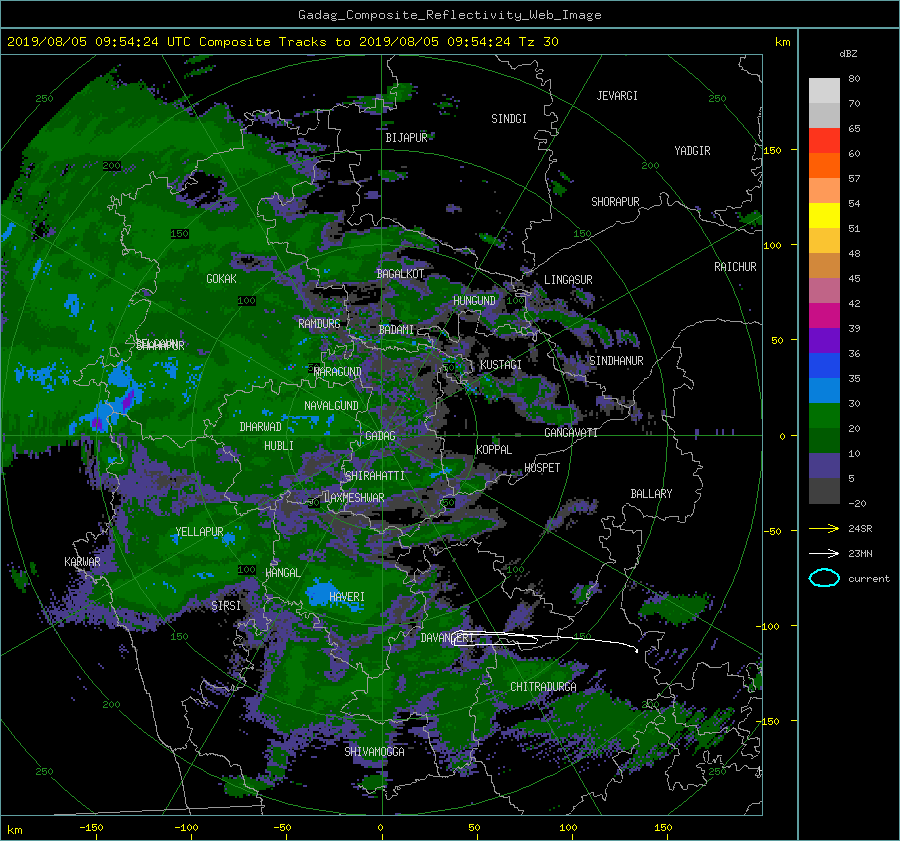Select the HUBLI city label

click(x=279, y=446)
